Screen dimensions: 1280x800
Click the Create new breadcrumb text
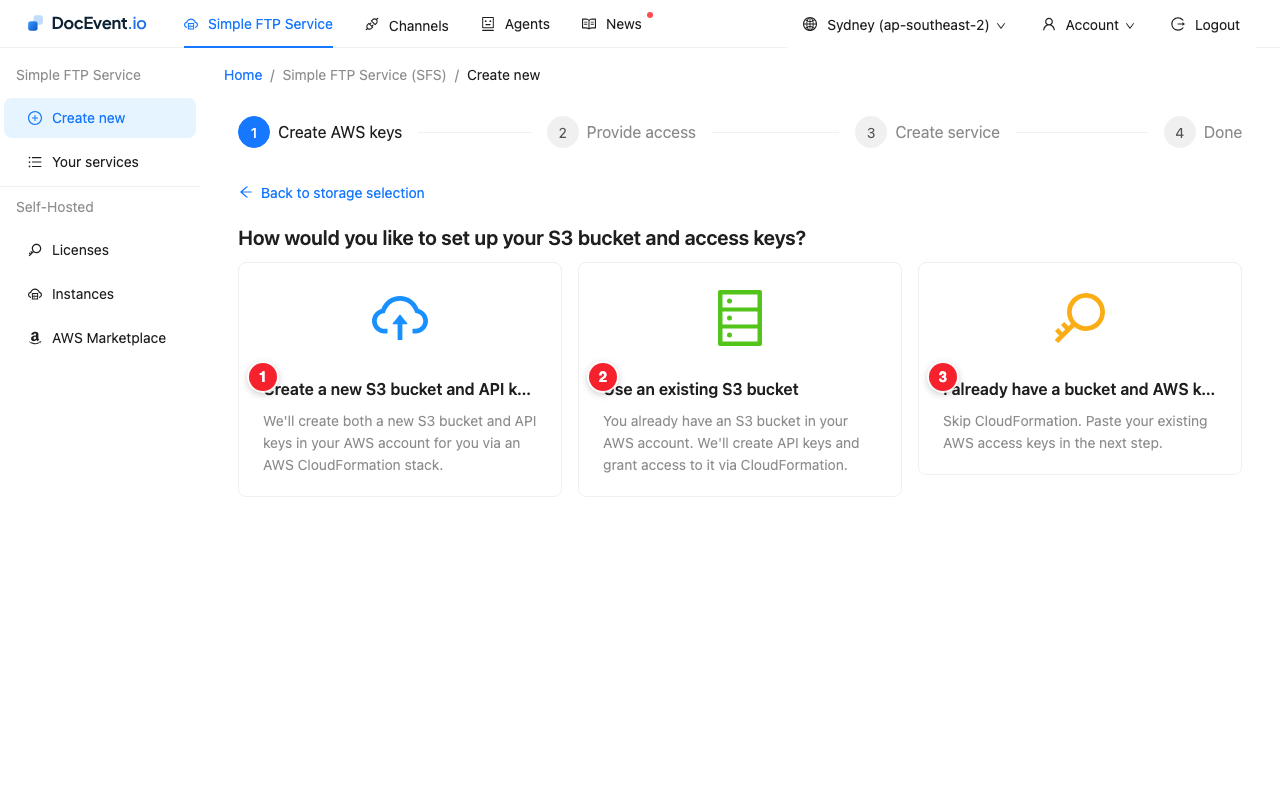tap(503, 75)
